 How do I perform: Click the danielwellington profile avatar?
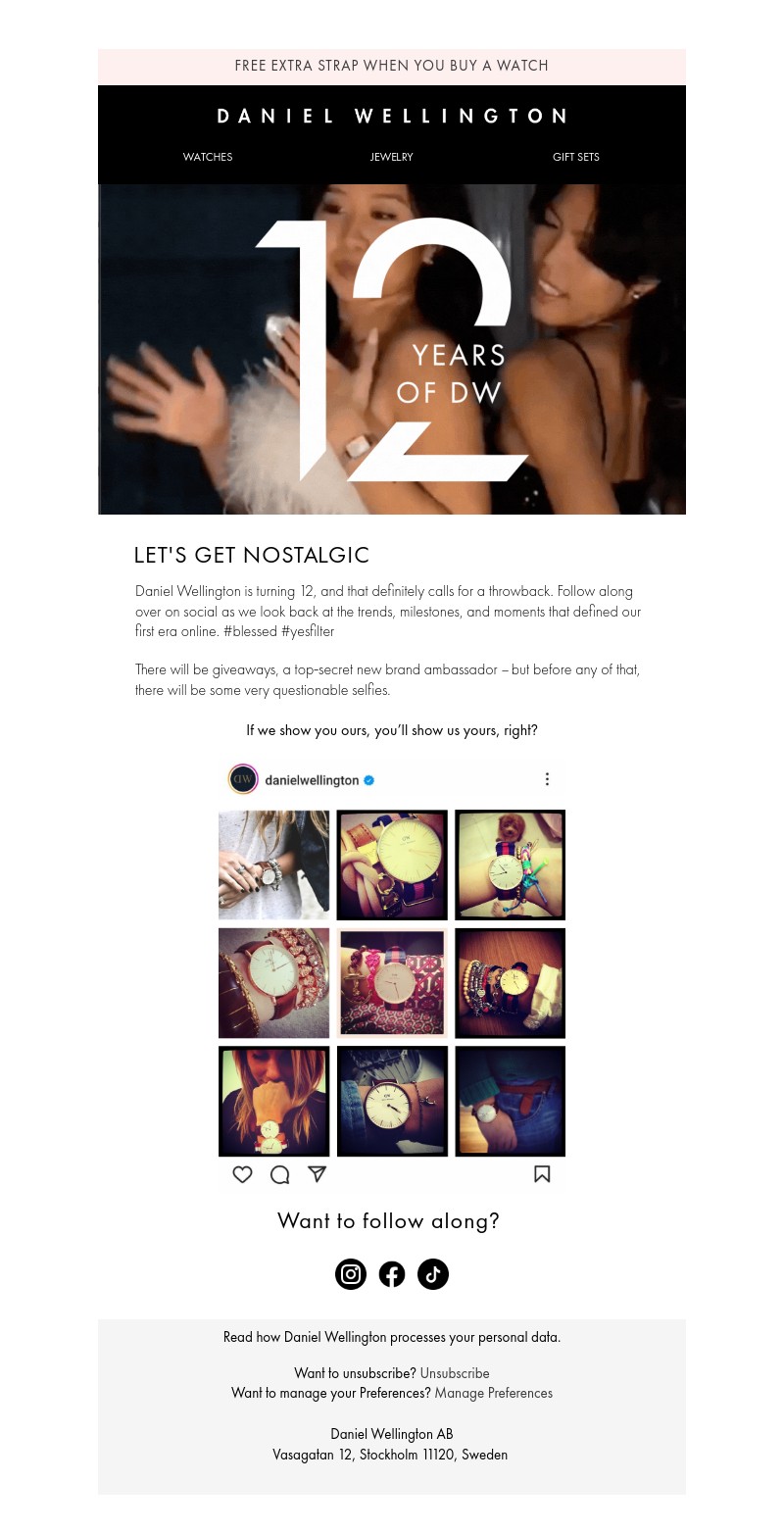click(243, 780)
